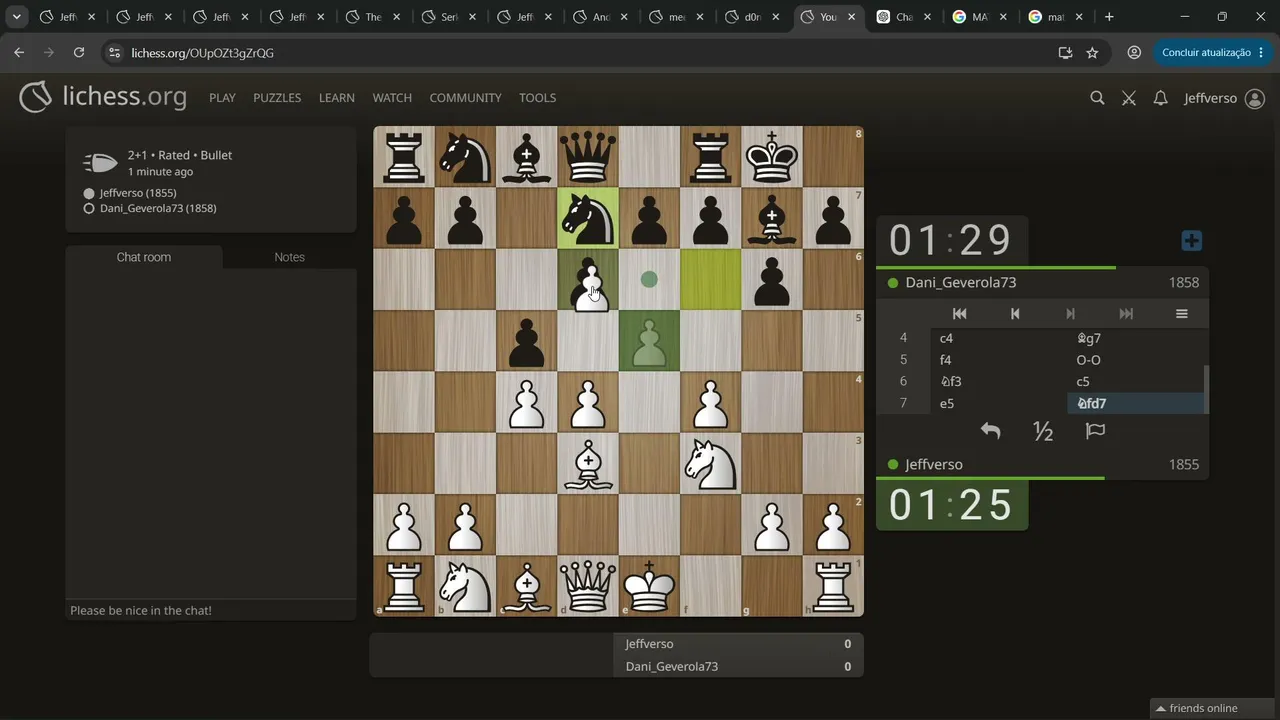The width and height of the screenshot is (1280, 720).
Task: Select the white queen on d1
Action: tap(588, 586)
